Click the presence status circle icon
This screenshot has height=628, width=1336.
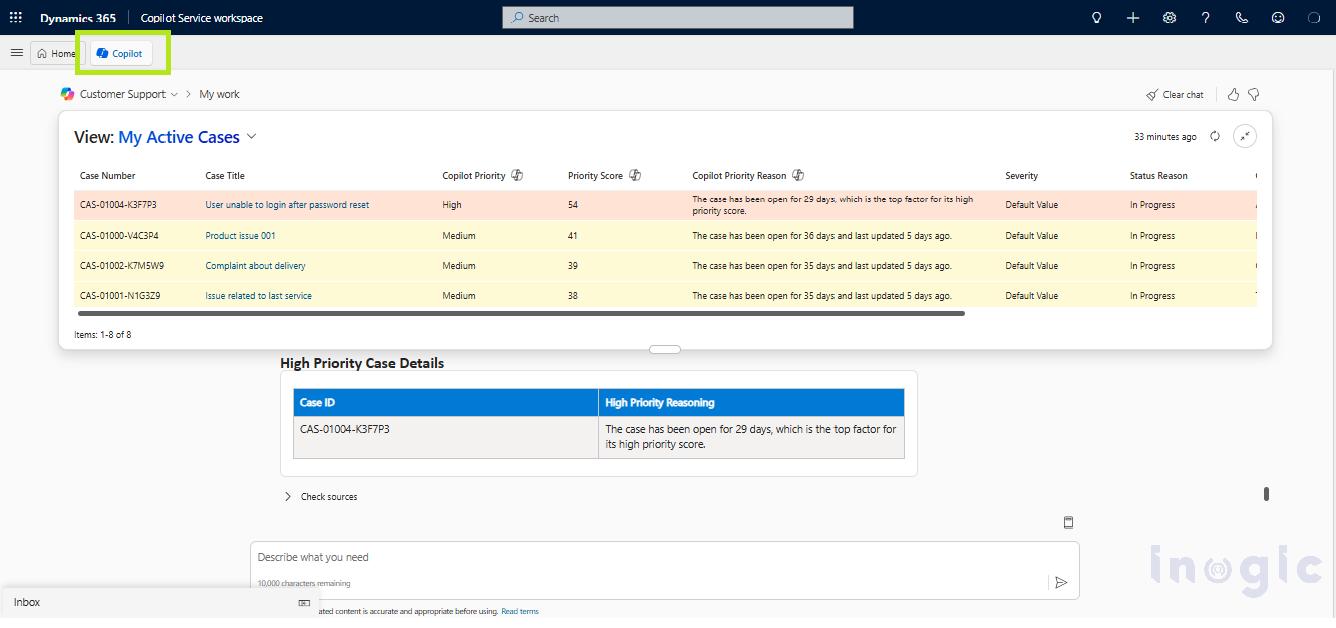1314,17
